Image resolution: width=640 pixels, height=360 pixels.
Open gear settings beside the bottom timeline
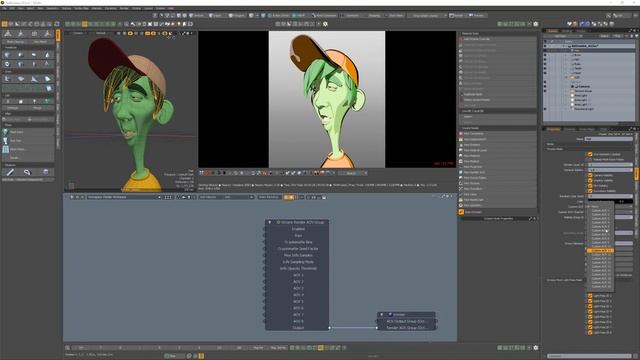[536, 348]
